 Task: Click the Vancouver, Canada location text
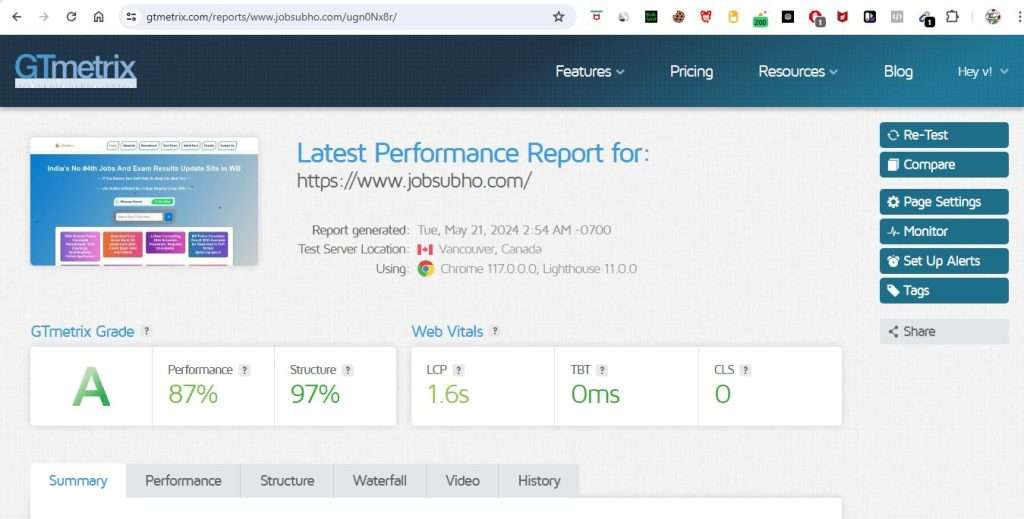[x=490, y=249]
